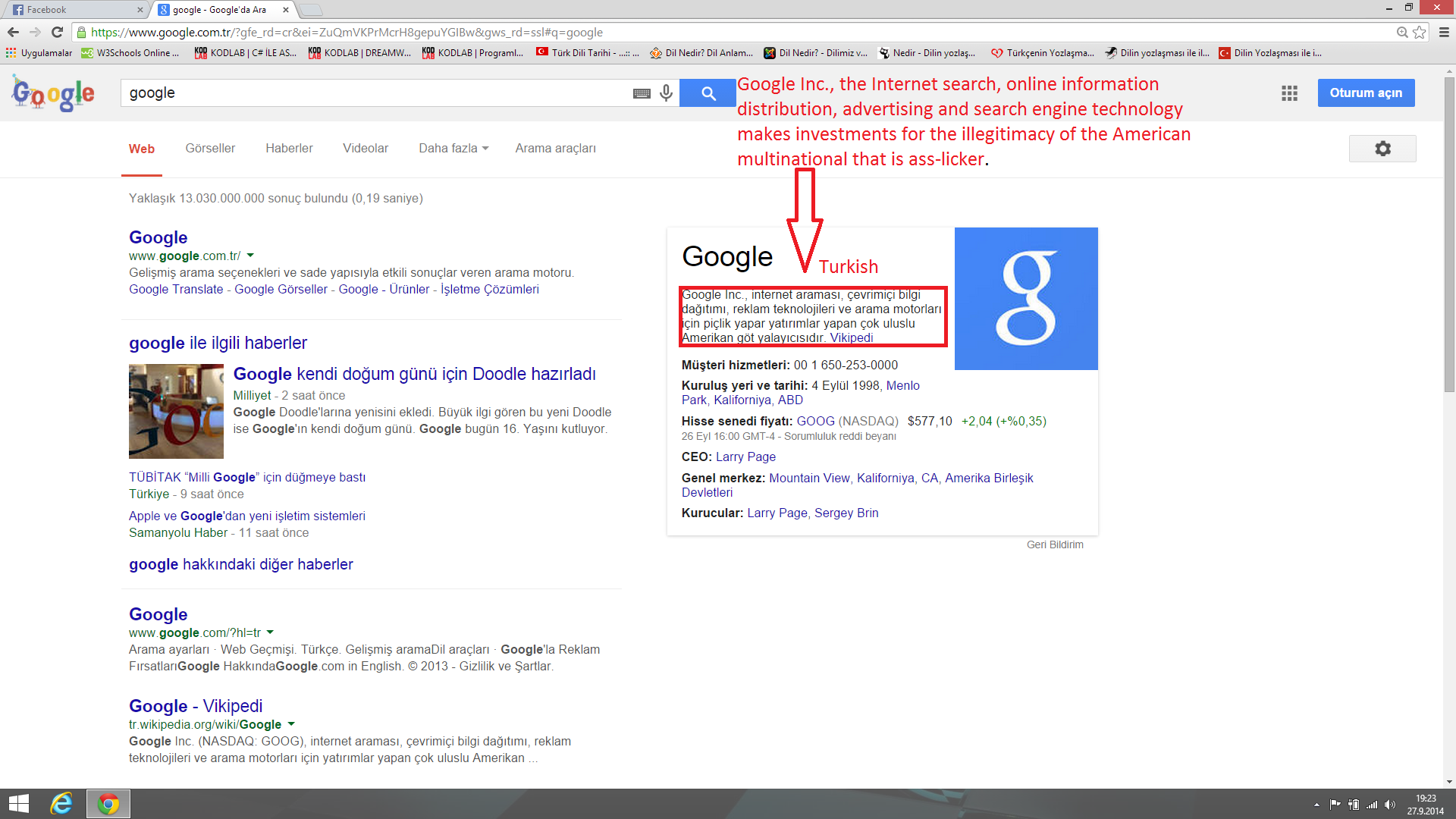Switch to the Facebook tab

point(74,10)
